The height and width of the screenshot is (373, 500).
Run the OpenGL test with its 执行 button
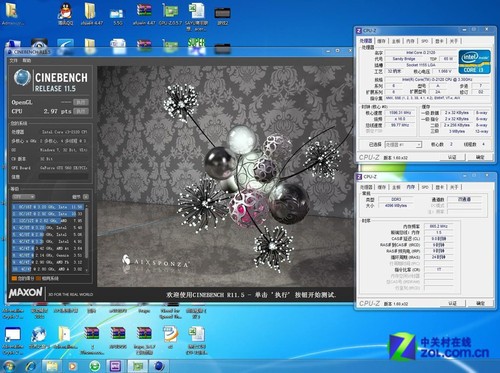coord(81,102)
